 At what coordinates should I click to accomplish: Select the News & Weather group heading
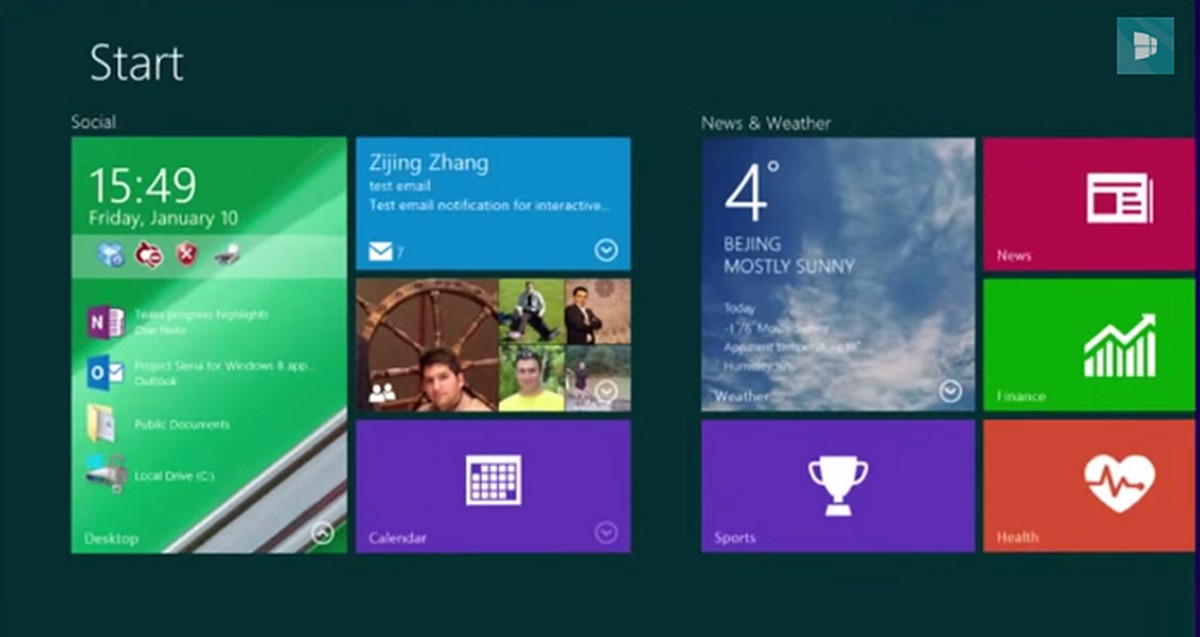765,122
